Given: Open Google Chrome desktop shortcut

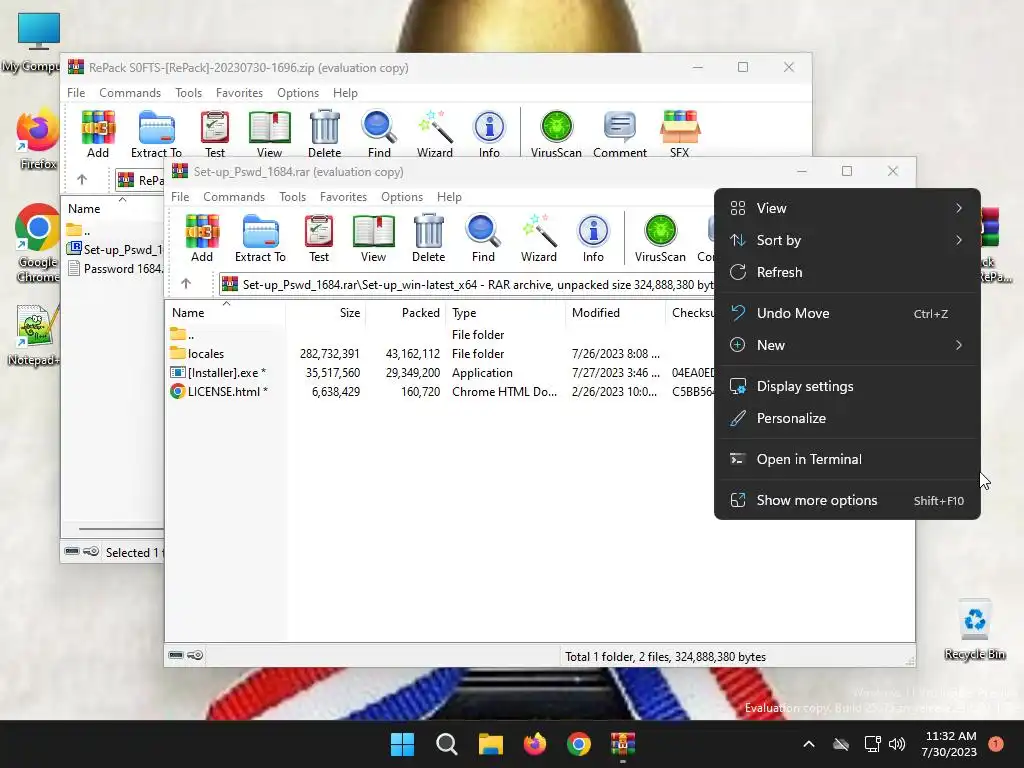Looking at the screenshot, I should [x=38, y=244].
